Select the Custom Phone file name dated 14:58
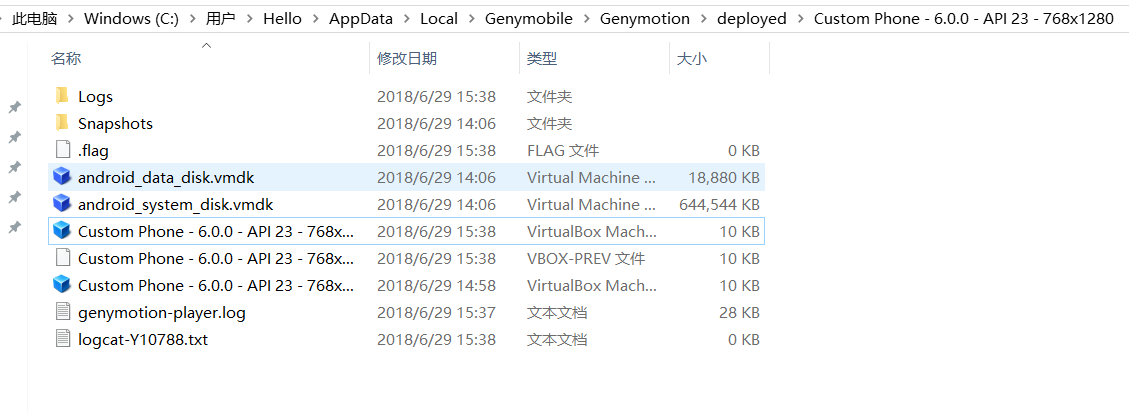 pyautogui.click(x=216, y=286)
